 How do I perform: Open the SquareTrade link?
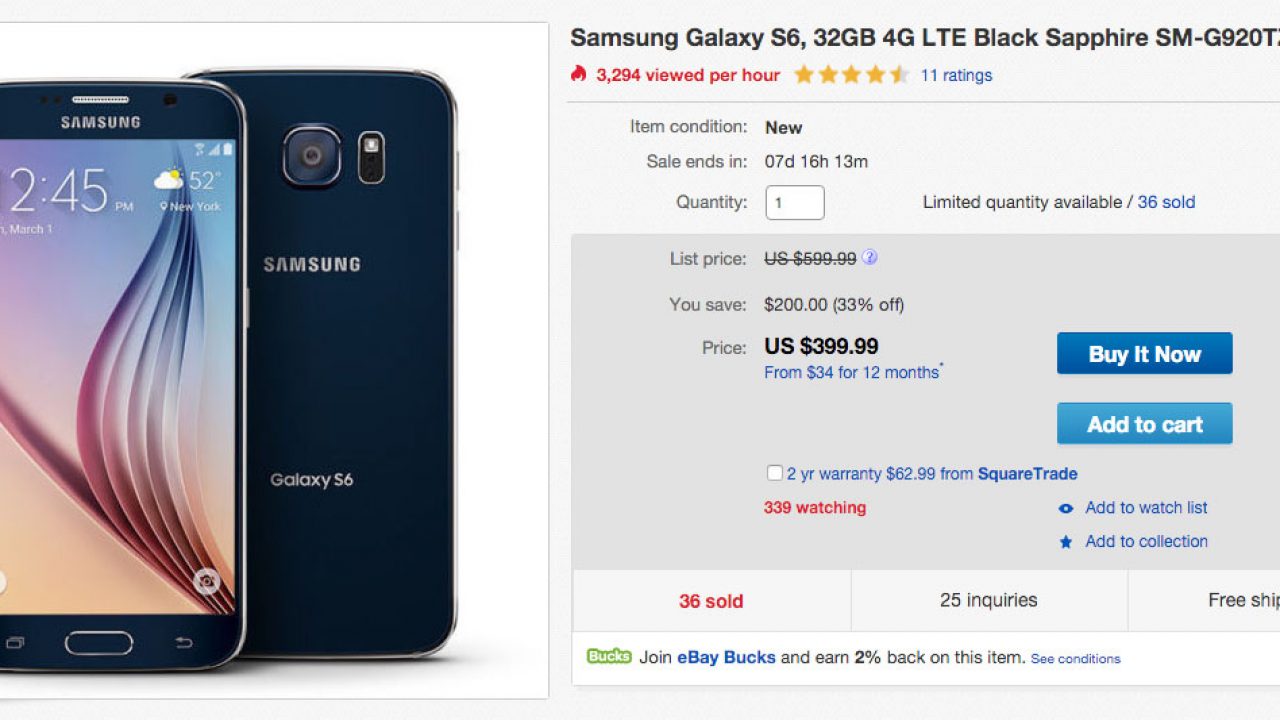point(1027,474)
